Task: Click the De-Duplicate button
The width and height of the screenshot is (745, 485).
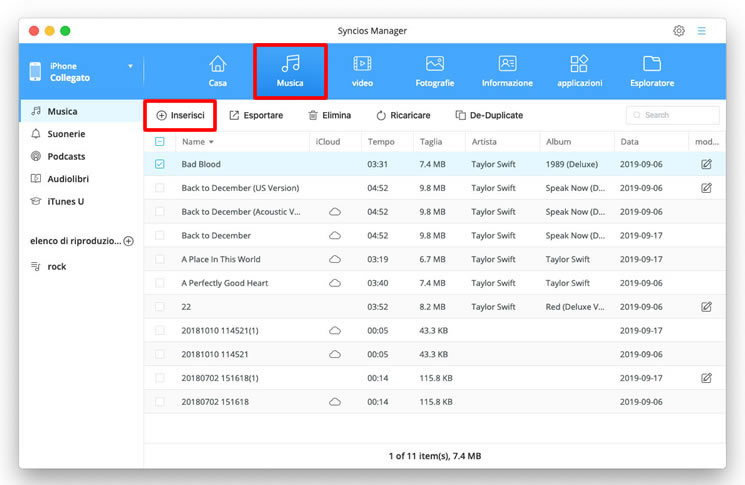Action: [489, 115]
